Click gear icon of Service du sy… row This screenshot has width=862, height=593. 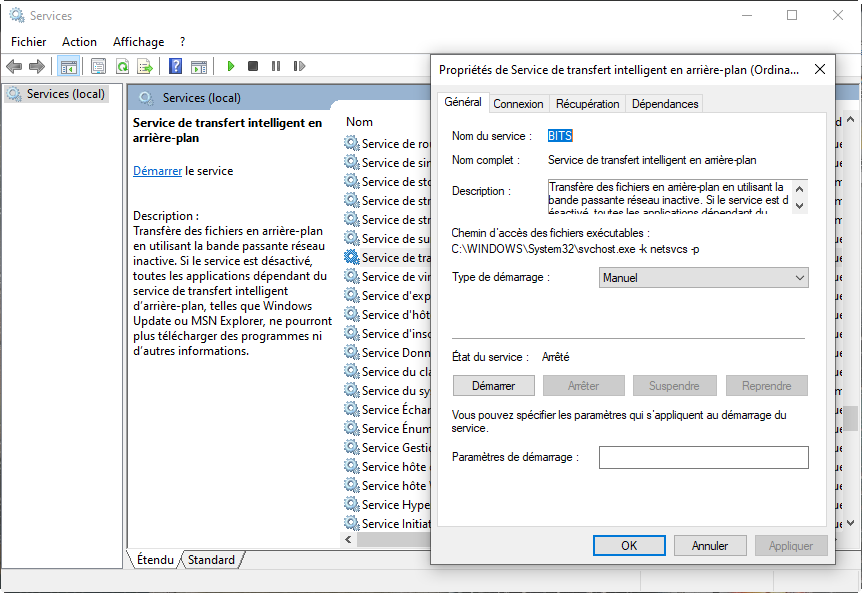coord(352,390)
